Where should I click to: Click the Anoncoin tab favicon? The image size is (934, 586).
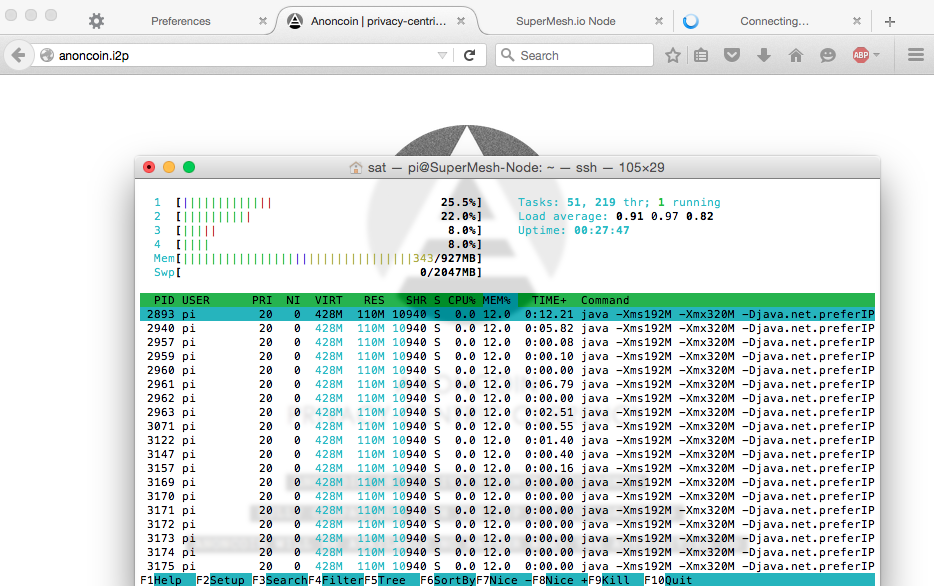(295, 21)
